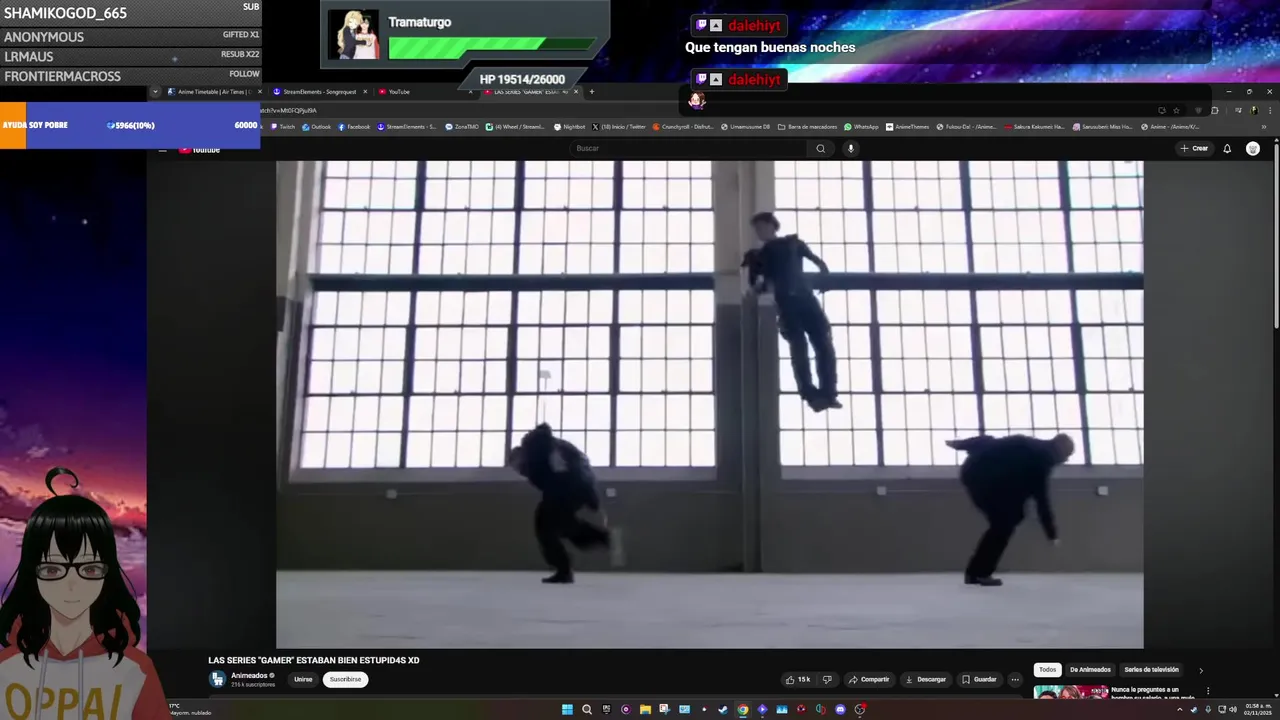Open the YouTube account avatar menu

(1253, 148)
